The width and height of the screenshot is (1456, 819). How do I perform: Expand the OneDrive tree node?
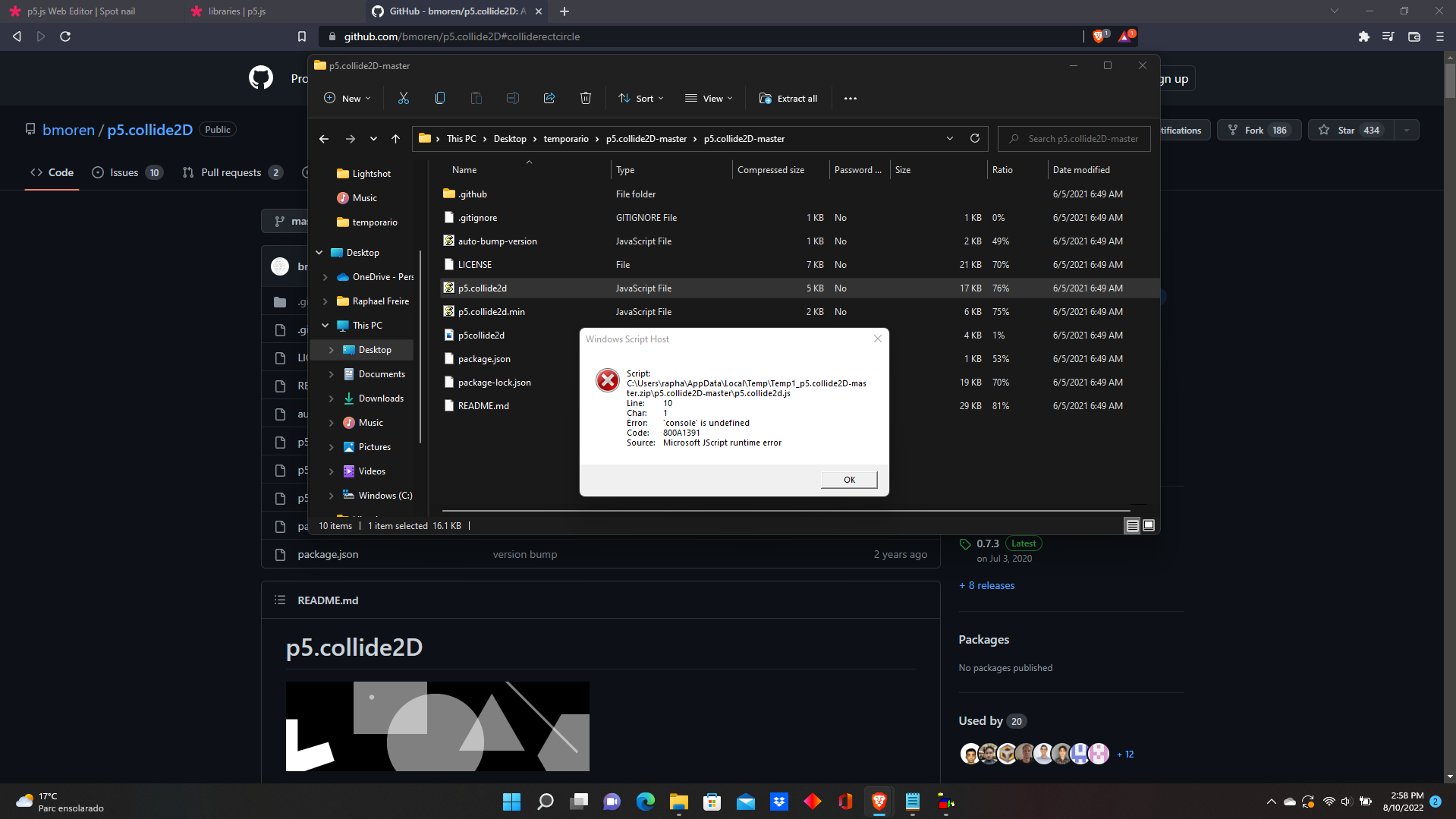325,277
